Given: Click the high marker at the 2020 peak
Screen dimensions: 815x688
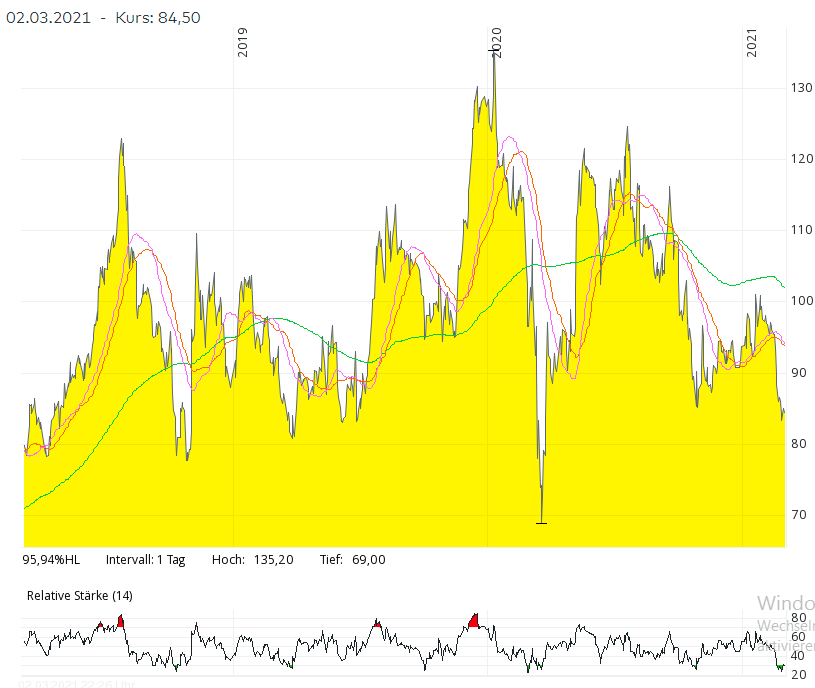Looking at the screenshot, I should click(x=494, y=51).
